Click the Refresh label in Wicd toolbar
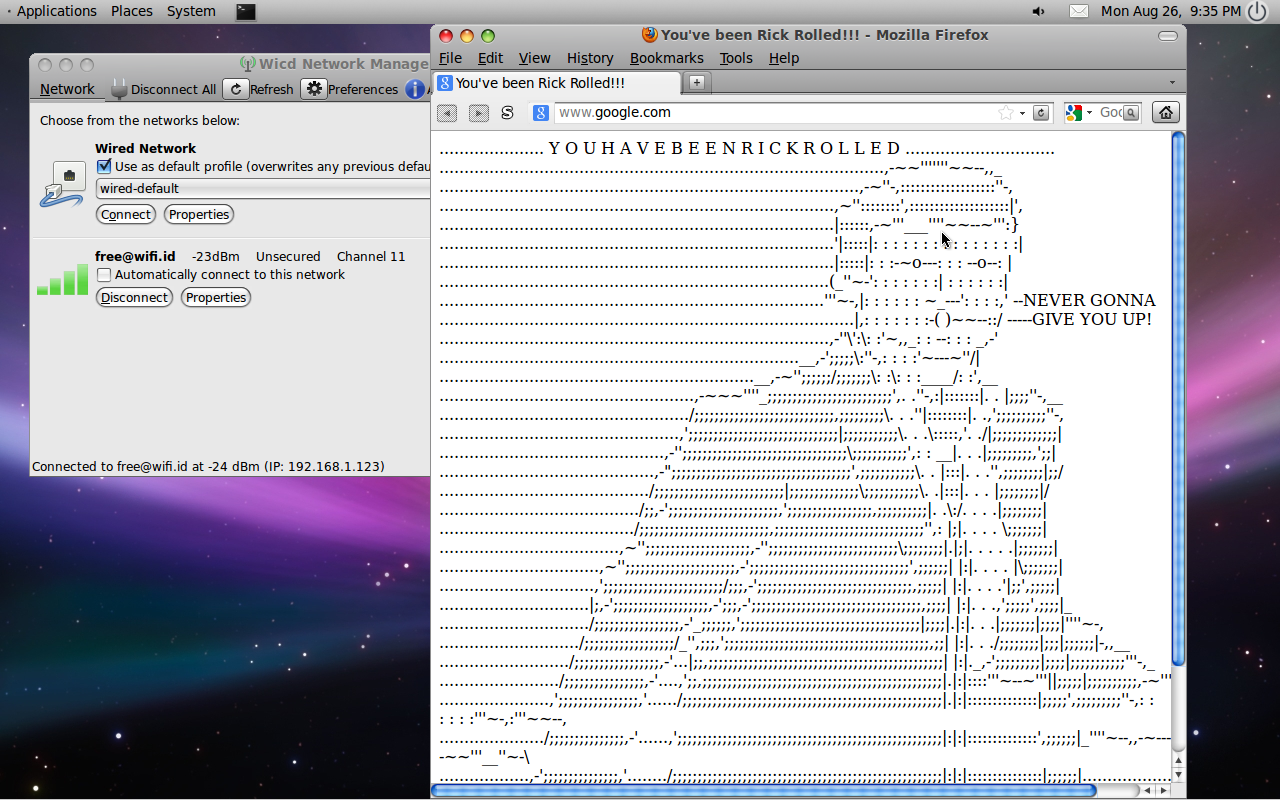The height and width of the screenshot is (800, 1280). coord(272,89)
